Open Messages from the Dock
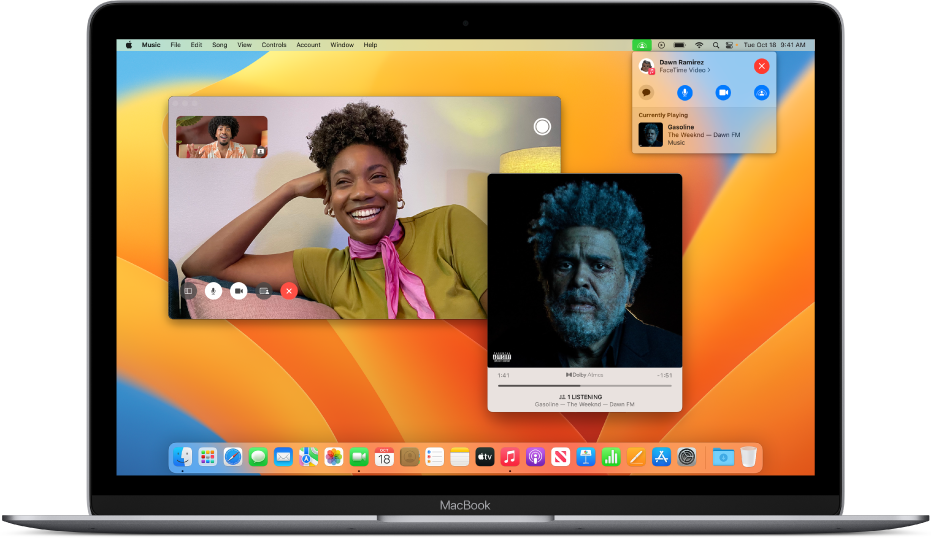 click(x=258, y=457)
